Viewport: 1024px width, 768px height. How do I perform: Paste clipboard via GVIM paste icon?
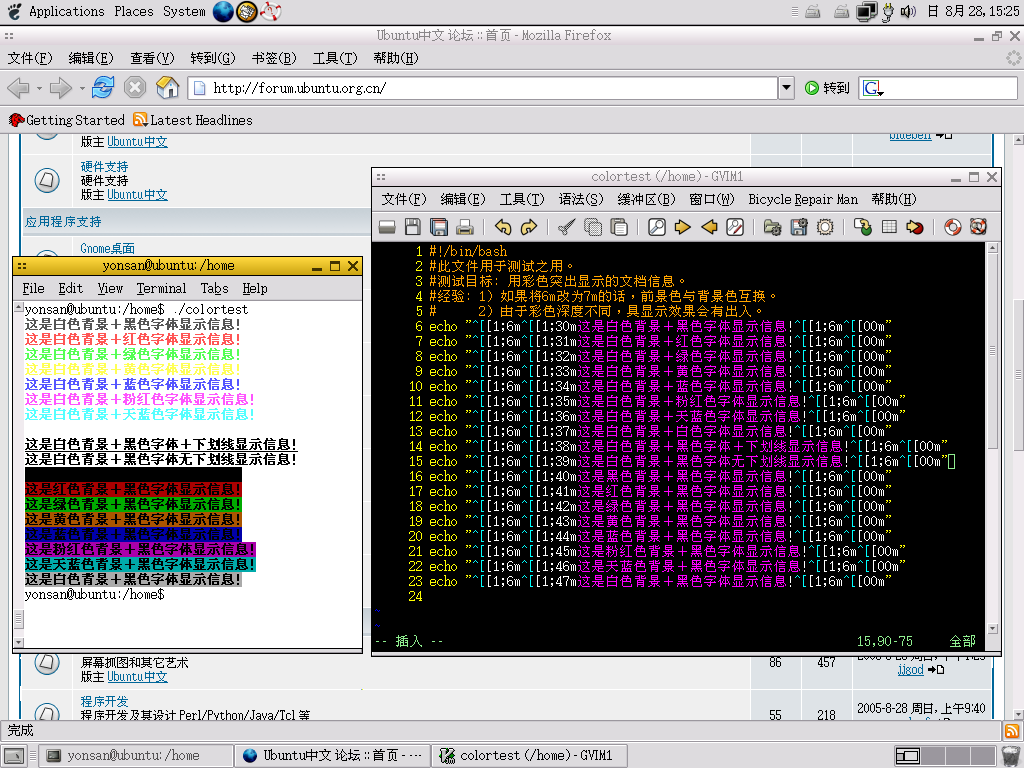click(x=618, y=227)
